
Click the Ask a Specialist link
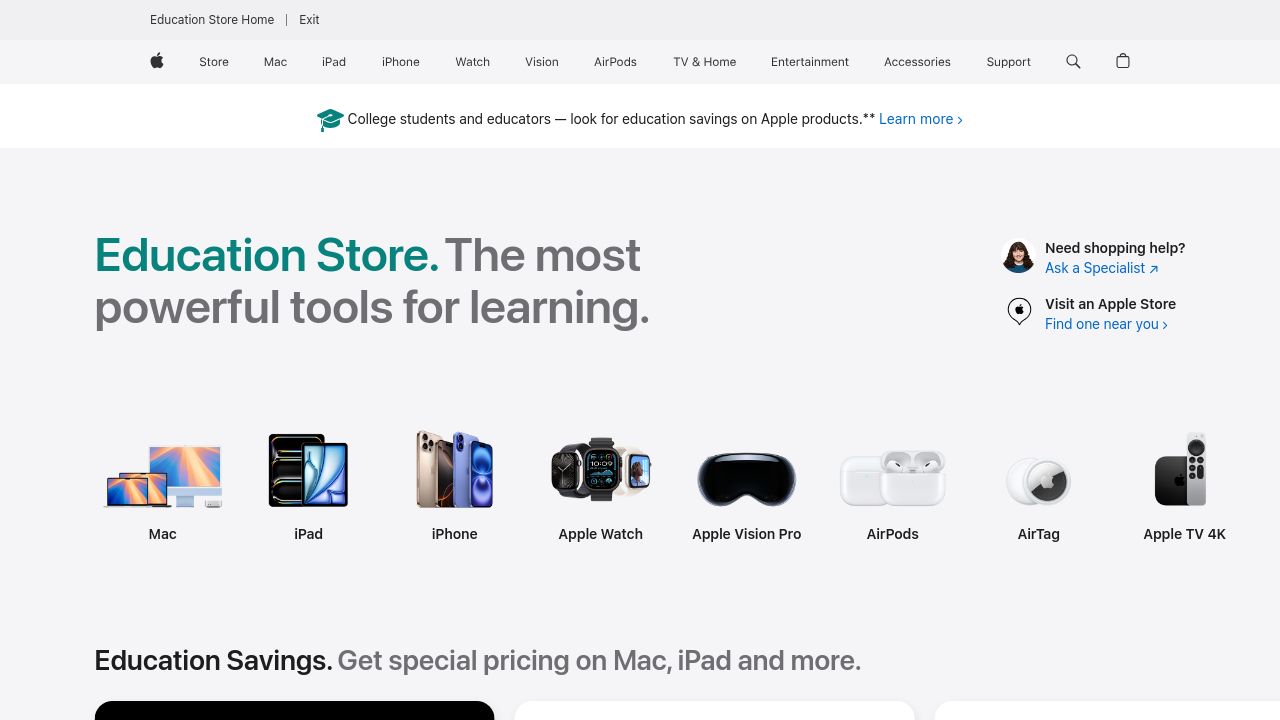tap(1101, 268)
